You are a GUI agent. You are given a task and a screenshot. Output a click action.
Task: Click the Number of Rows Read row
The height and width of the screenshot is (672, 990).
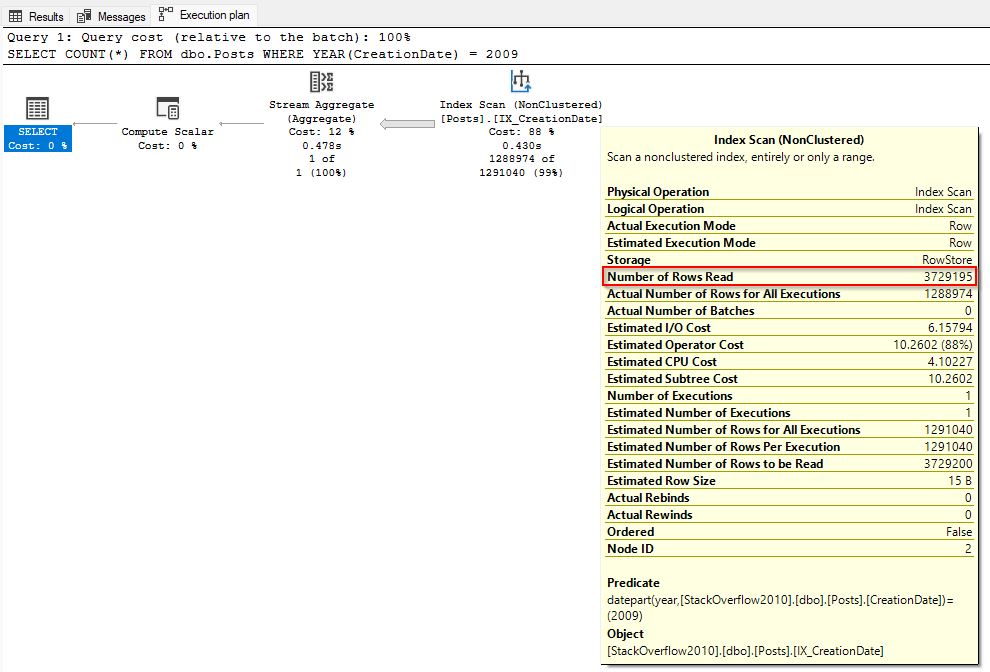tap(789, 277)
